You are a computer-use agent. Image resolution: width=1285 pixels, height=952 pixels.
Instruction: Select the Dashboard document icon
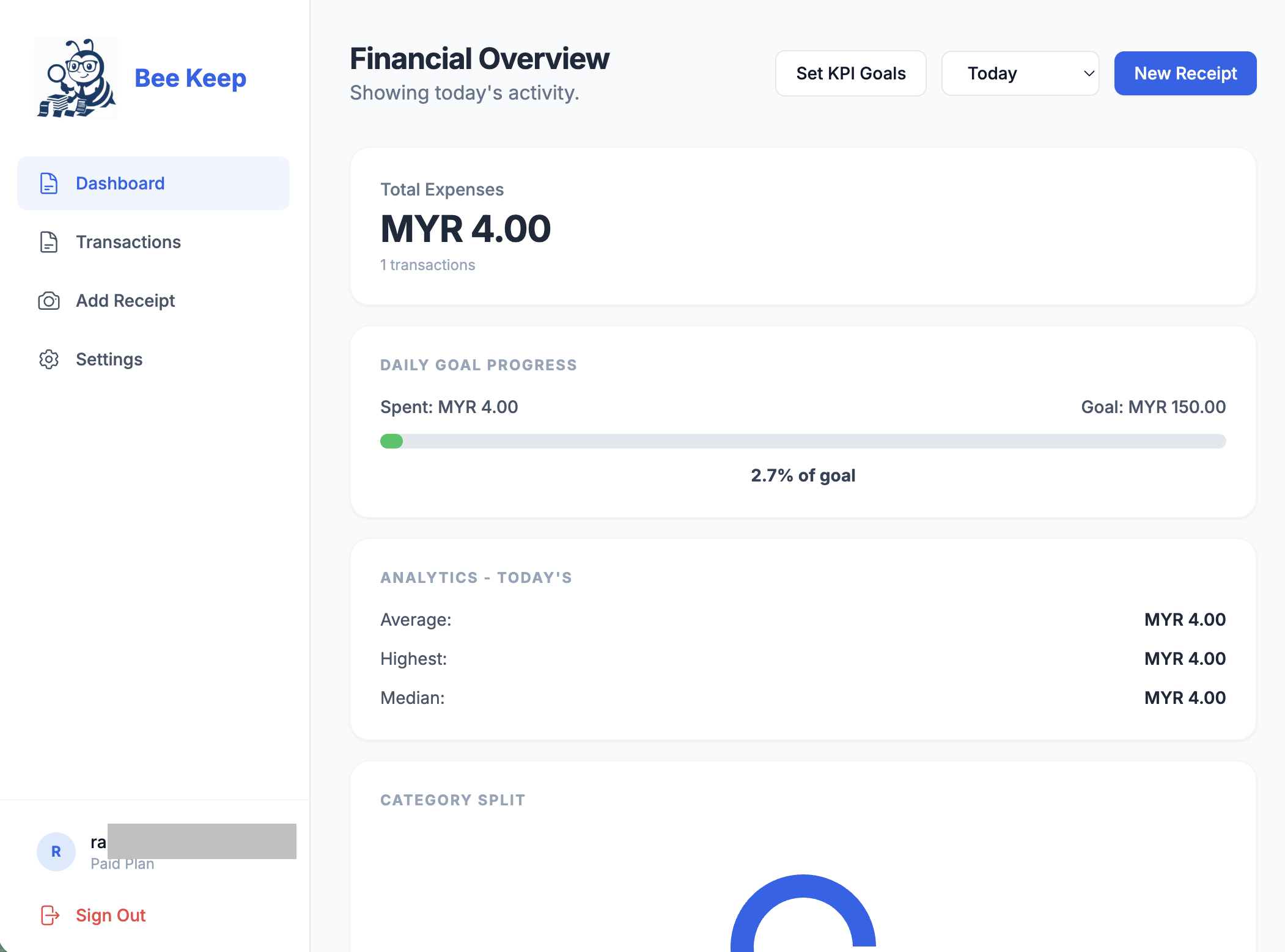click(x=48, y=183)
